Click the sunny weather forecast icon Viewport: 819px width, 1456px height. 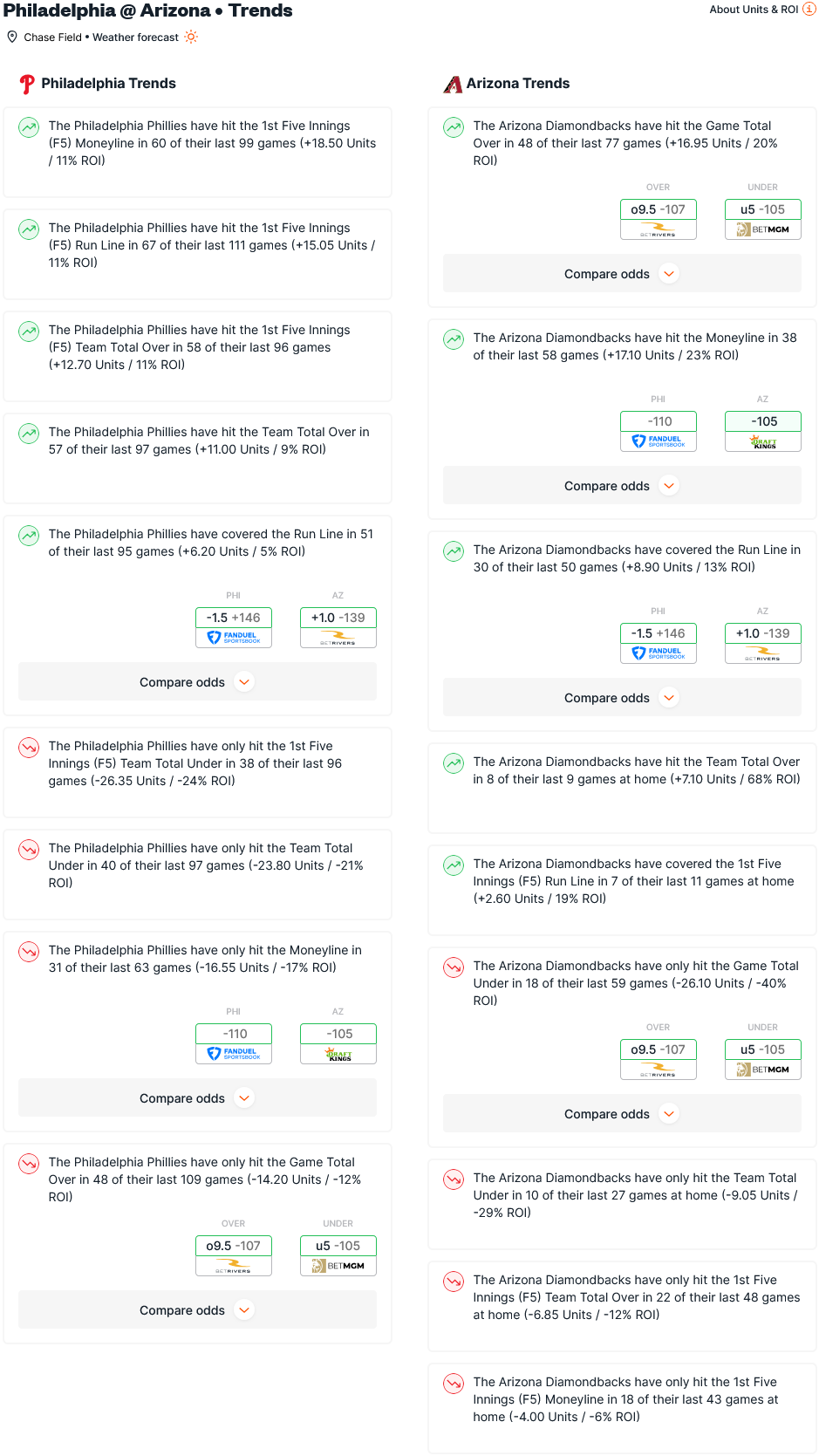coord(191,37)
